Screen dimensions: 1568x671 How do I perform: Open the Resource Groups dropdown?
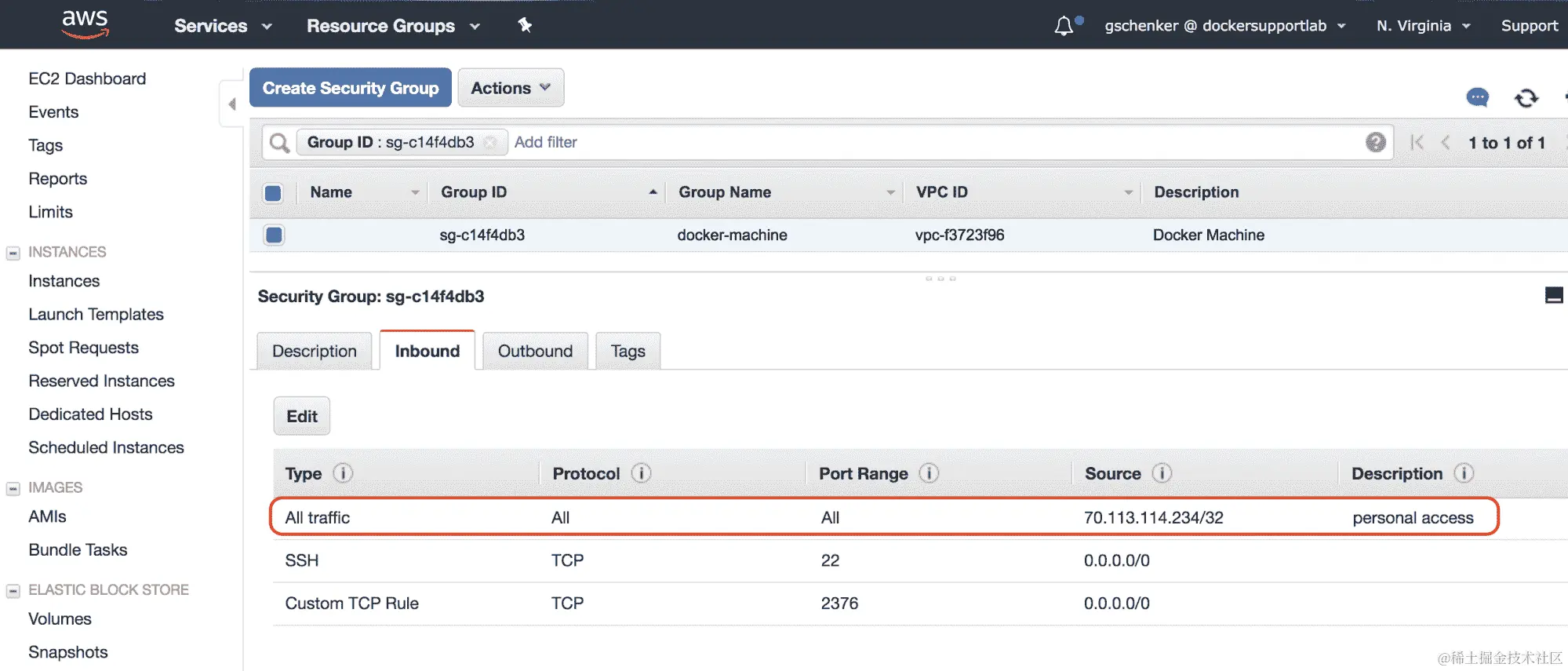393,26
